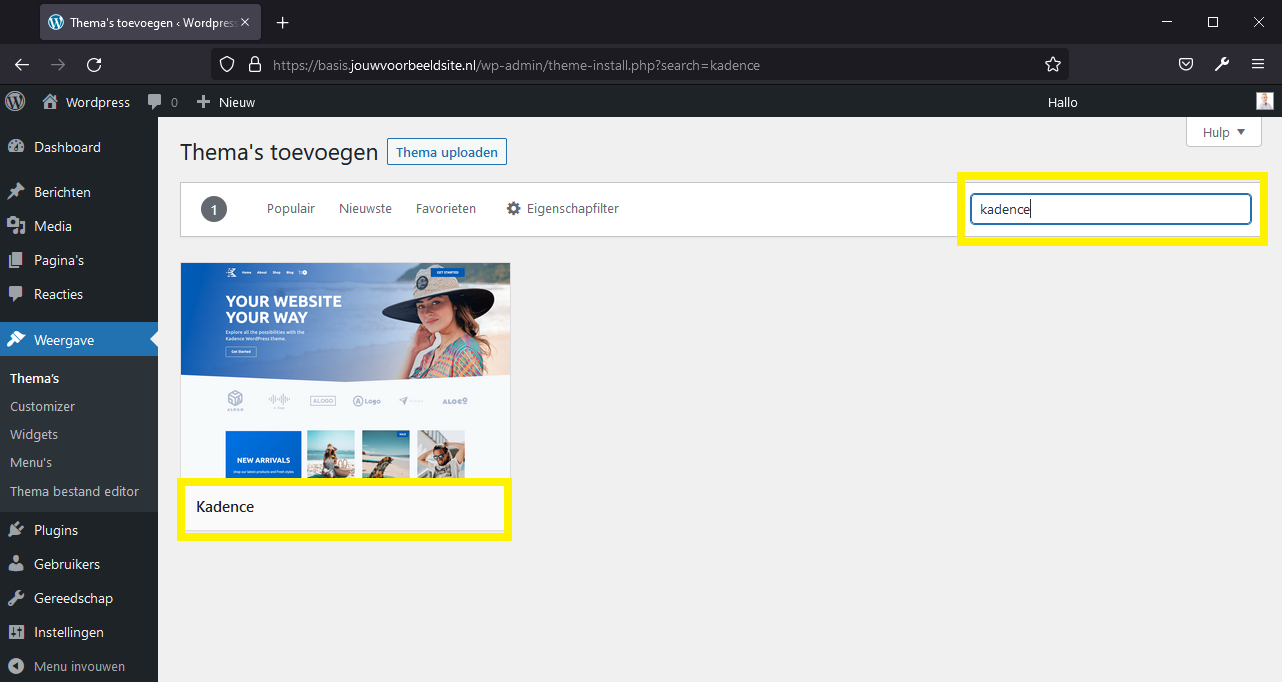The width and height of the screenshot is (1283, 682).
Task: Open the Media library via sidebar icon
Action: click(19, 226)
